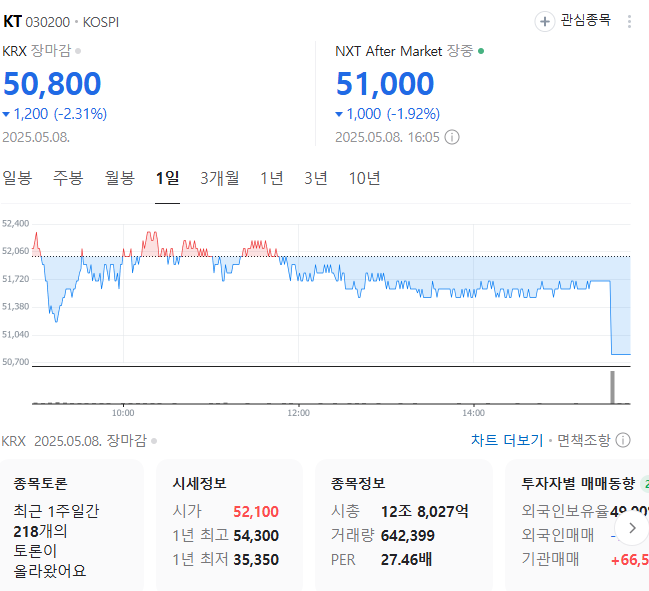Screen dimensions: 649x591
Task: Add KT to 관심종목 with plus icon
Action: tap(545, 22)
